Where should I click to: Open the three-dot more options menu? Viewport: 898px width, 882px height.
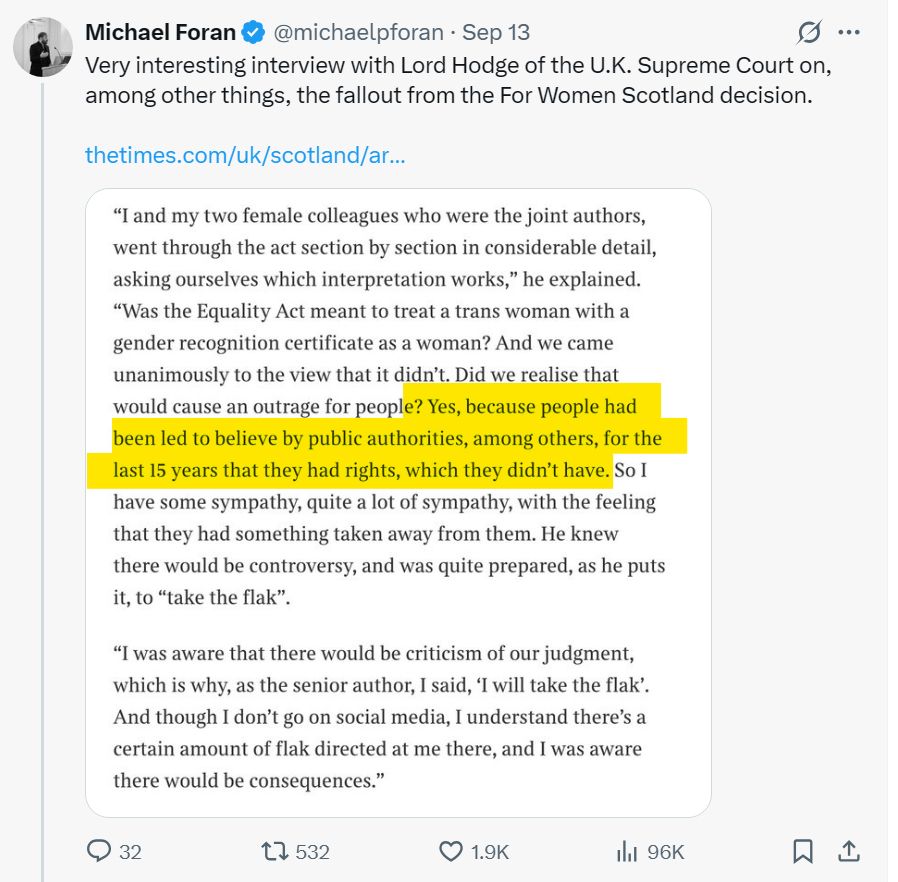(x=849, y=33)
